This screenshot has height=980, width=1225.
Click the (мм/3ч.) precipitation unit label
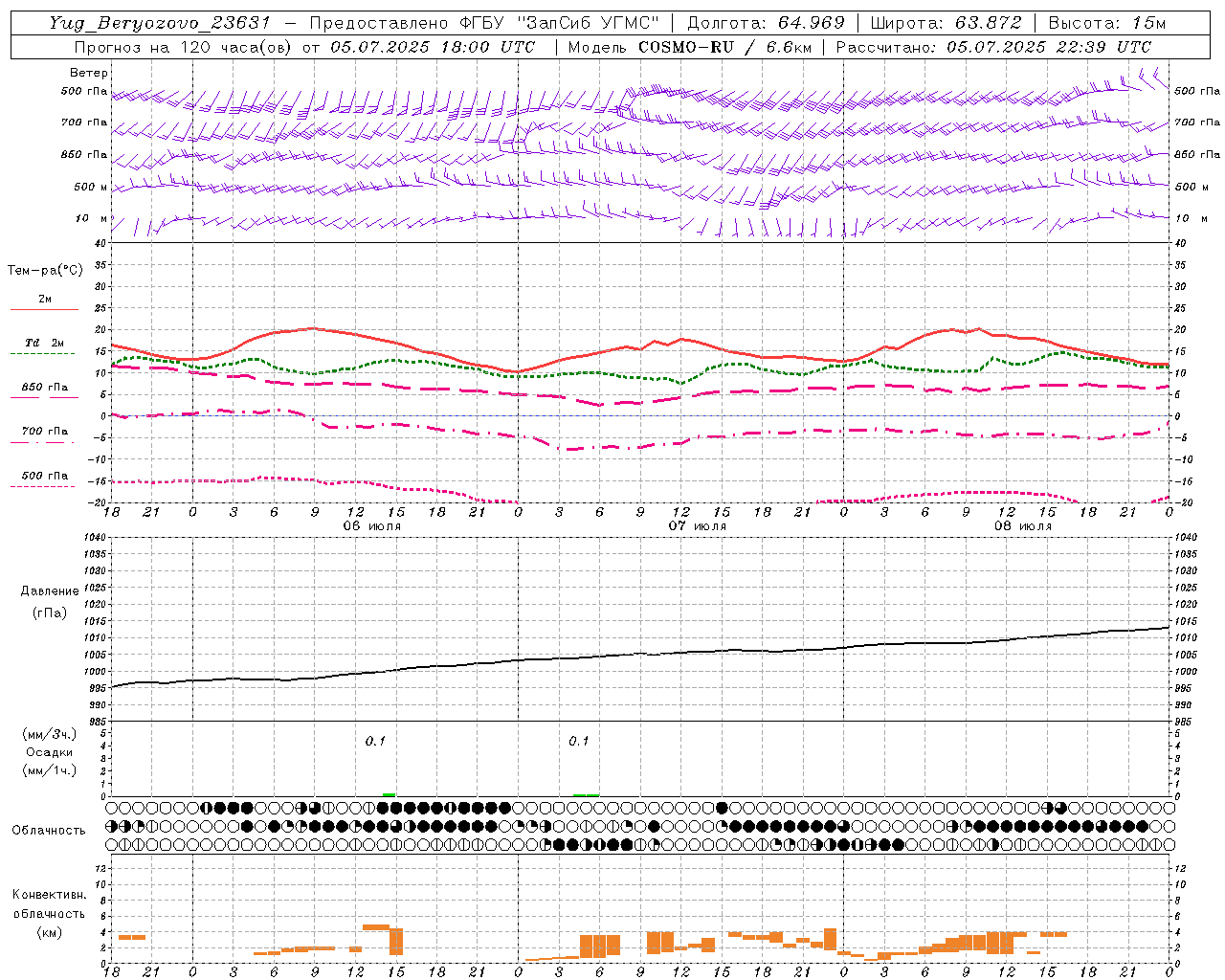50,734
